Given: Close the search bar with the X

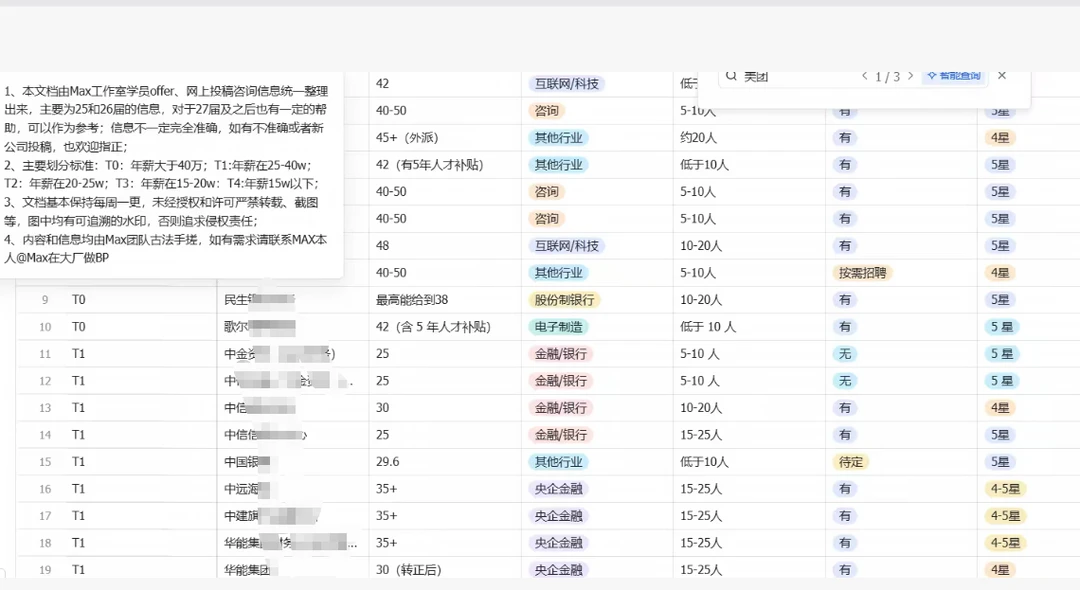Looking at the screenshot, I should click(x=1002, y=76).
